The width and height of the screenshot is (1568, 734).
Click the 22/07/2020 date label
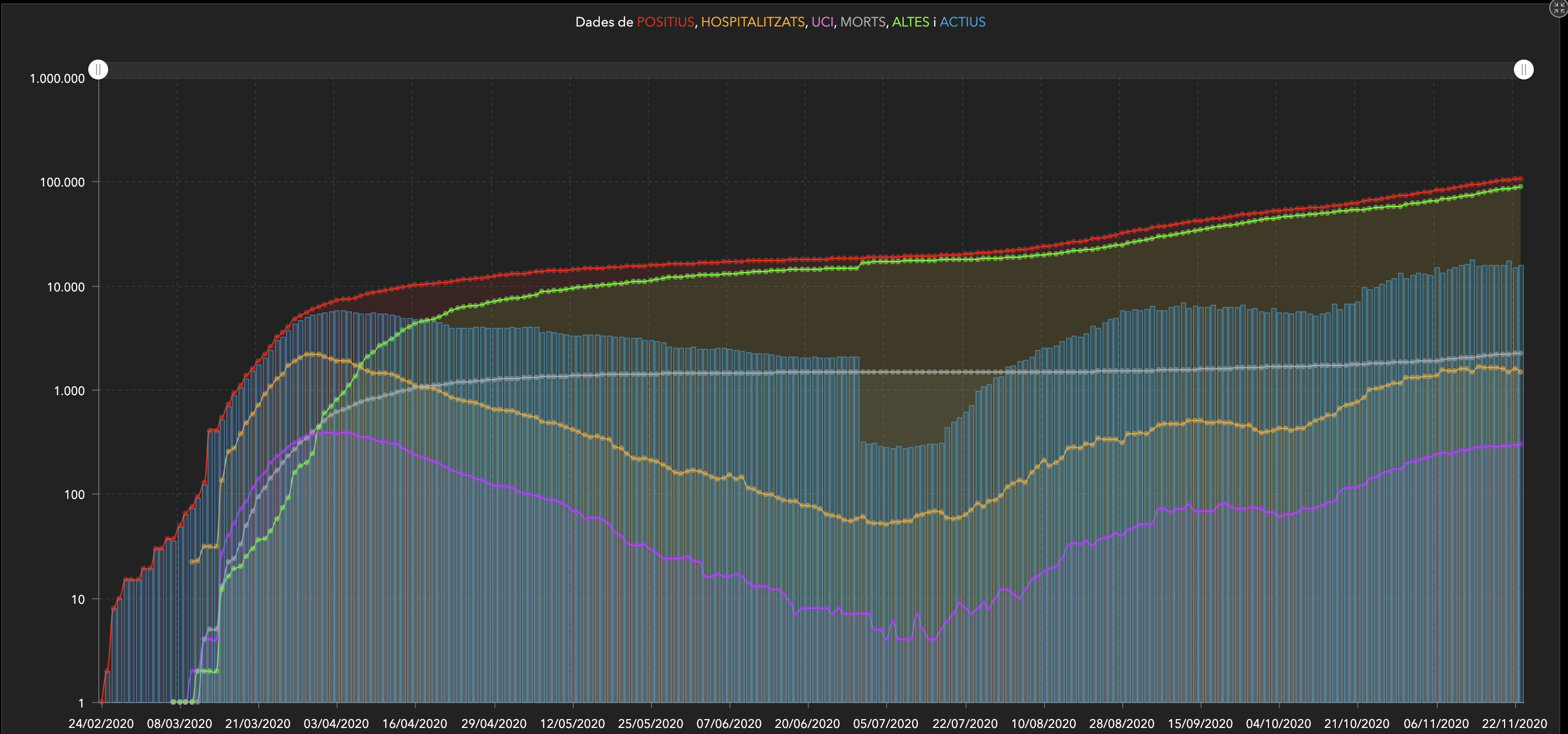[x=965, y=724]
